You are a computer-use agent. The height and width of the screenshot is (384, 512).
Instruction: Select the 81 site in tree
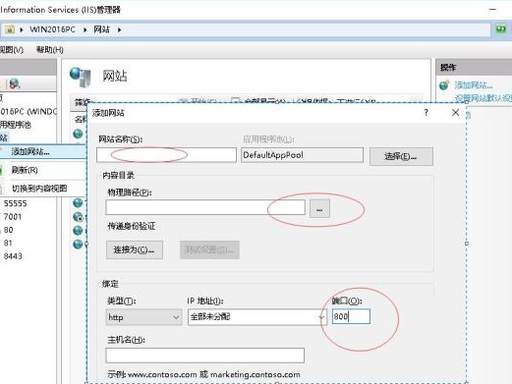[8, 243]
